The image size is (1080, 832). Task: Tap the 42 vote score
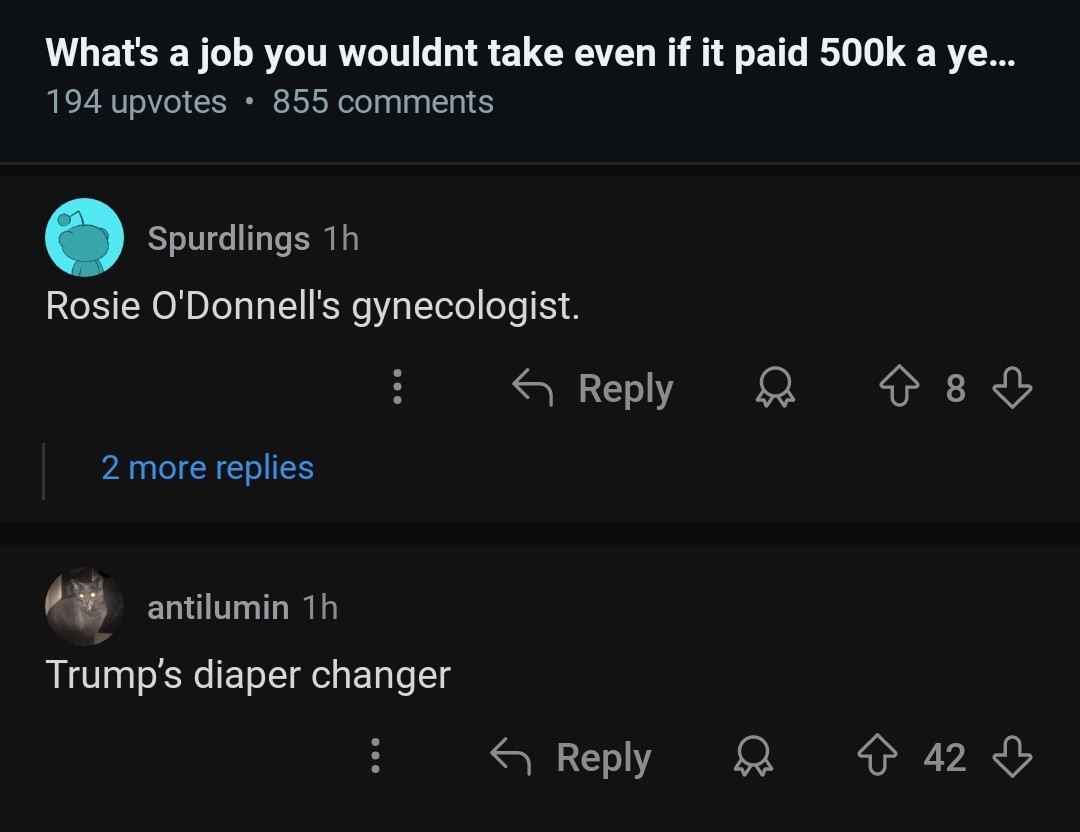[x=945, y=757]
